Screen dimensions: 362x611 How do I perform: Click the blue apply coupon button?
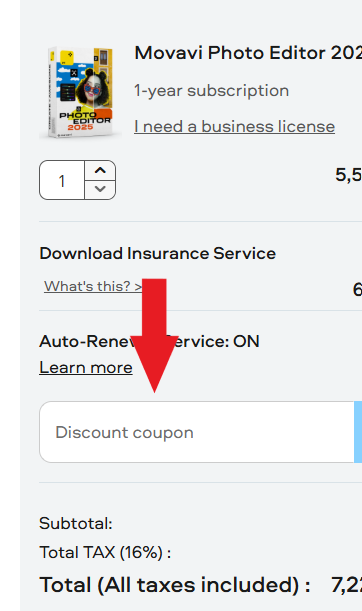(358, 432)
